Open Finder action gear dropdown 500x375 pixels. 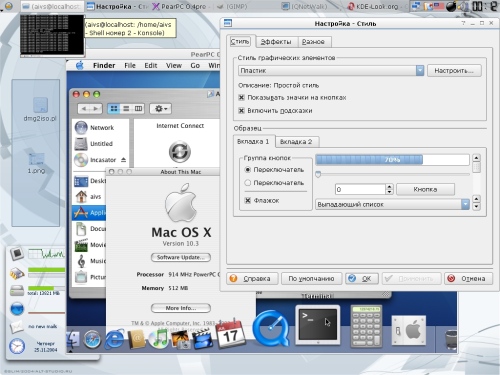point(160,109)
